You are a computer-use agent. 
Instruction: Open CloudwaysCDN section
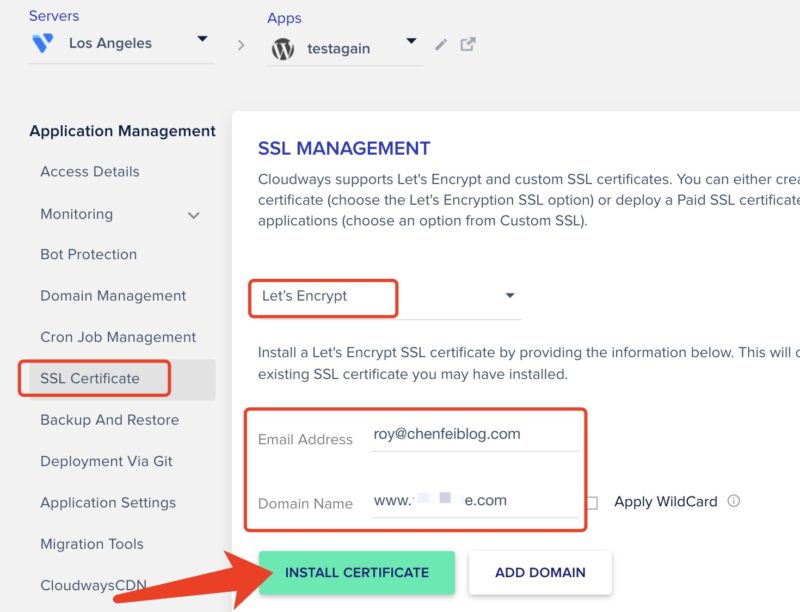click(93, 585)
